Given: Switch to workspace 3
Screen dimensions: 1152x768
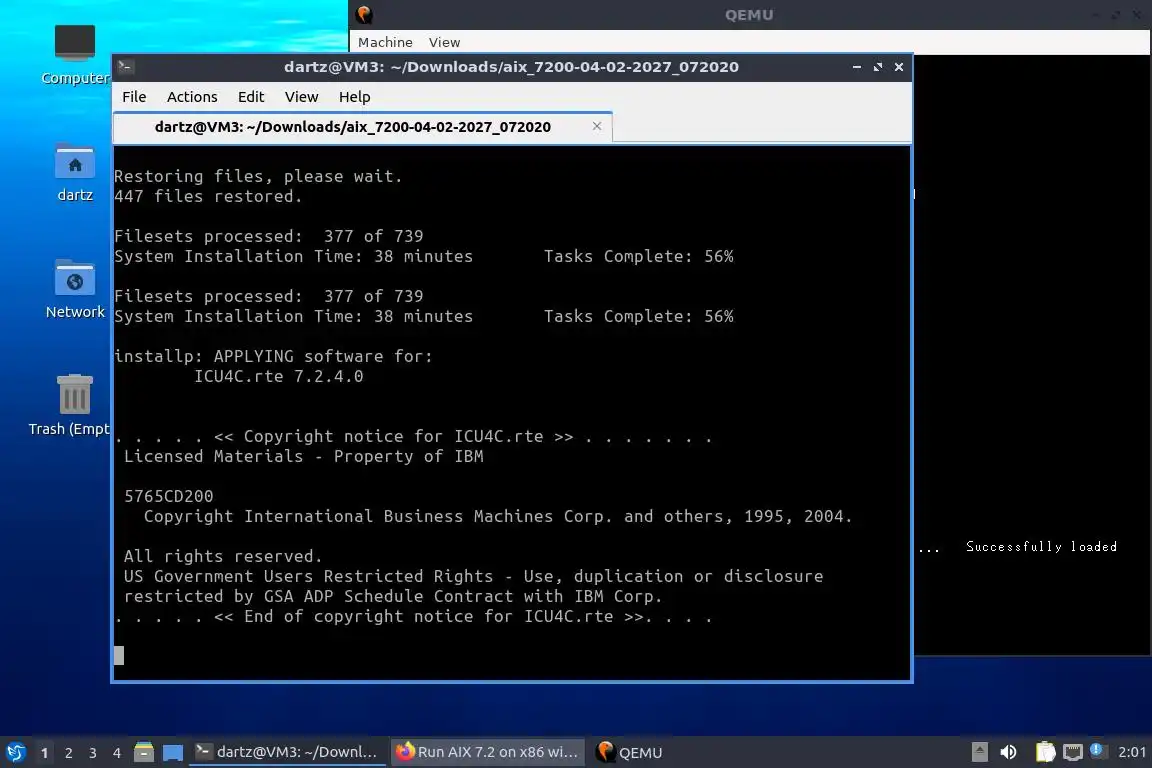Looking at the screenshot, I should pos(93,753).
